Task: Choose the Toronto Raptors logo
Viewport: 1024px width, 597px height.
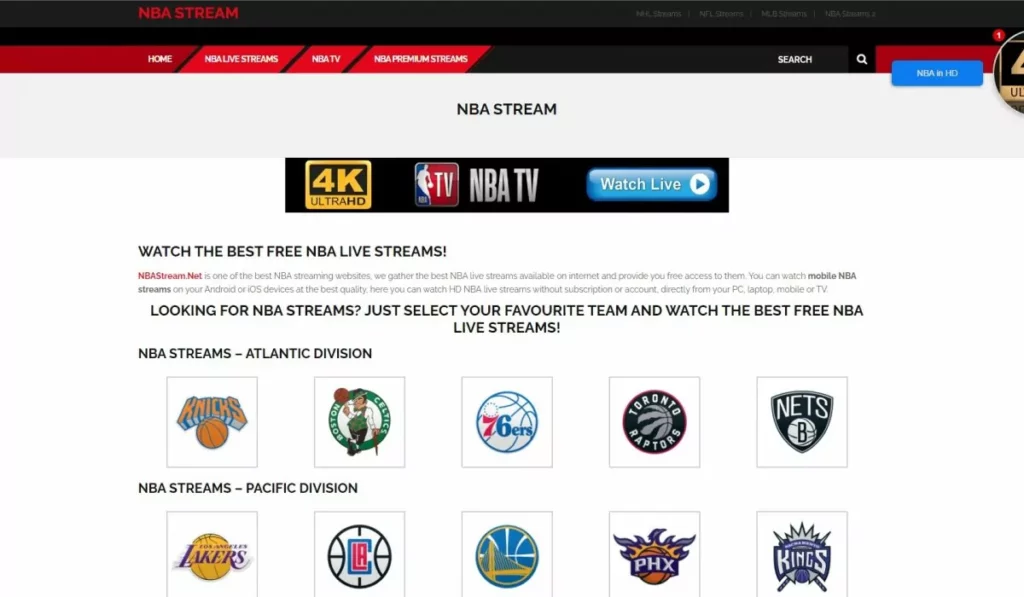Action: pos(654,422)
